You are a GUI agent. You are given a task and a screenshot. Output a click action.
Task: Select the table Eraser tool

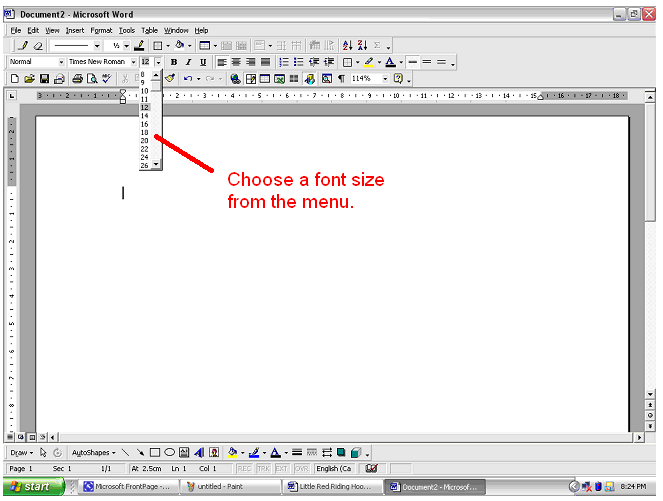click(38, 45)
